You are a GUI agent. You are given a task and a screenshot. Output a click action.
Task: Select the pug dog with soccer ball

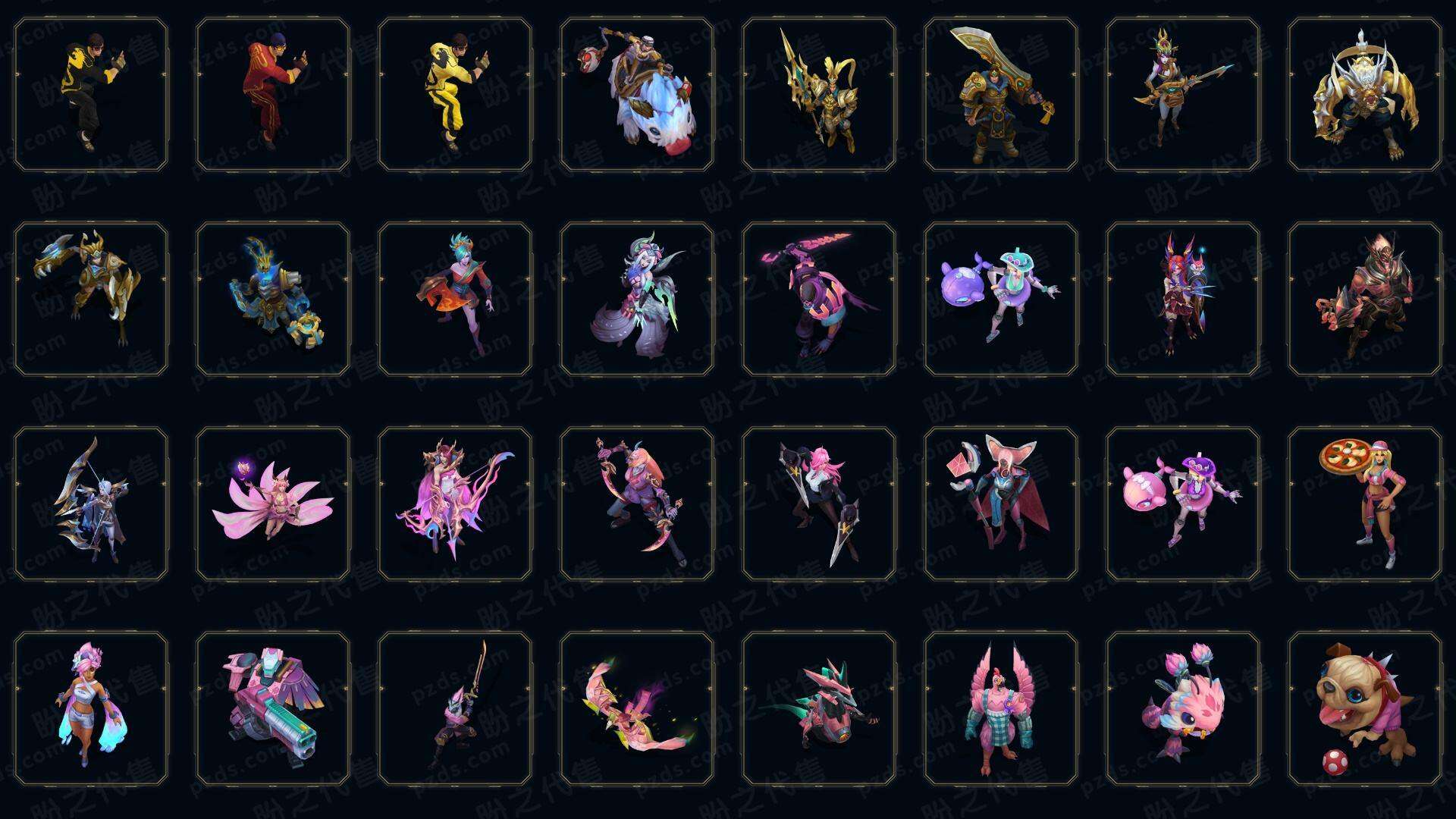(x=1365, y=708)
